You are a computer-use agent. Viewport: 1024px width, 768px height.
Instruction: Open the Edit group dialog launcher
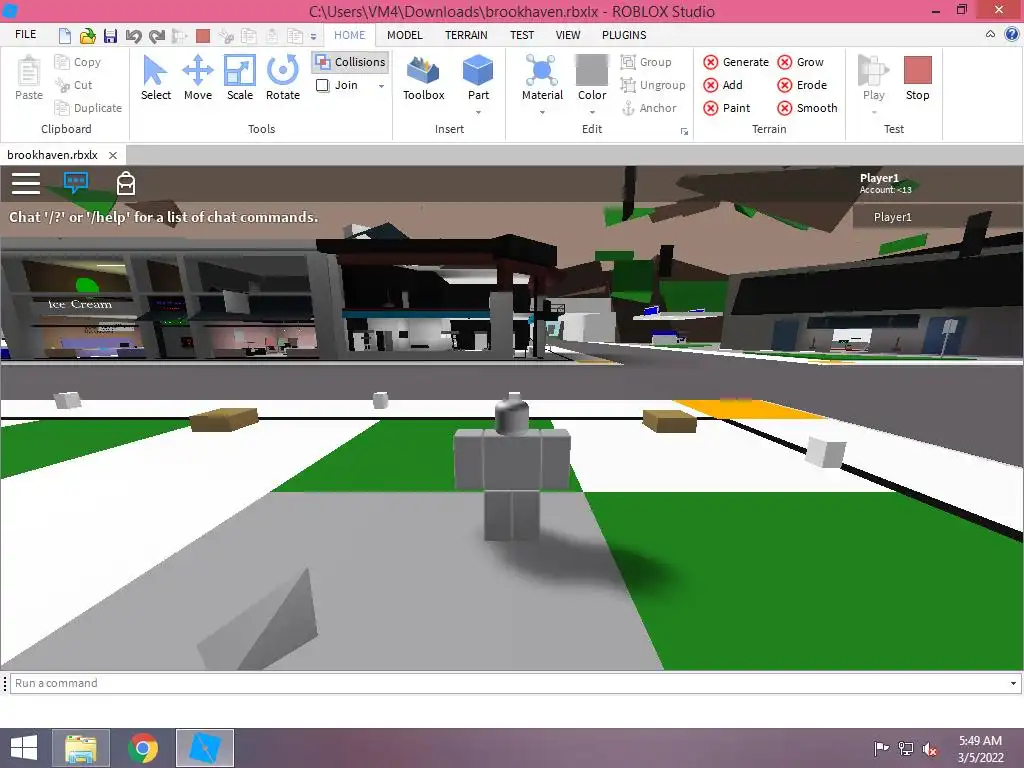(684, 132)
